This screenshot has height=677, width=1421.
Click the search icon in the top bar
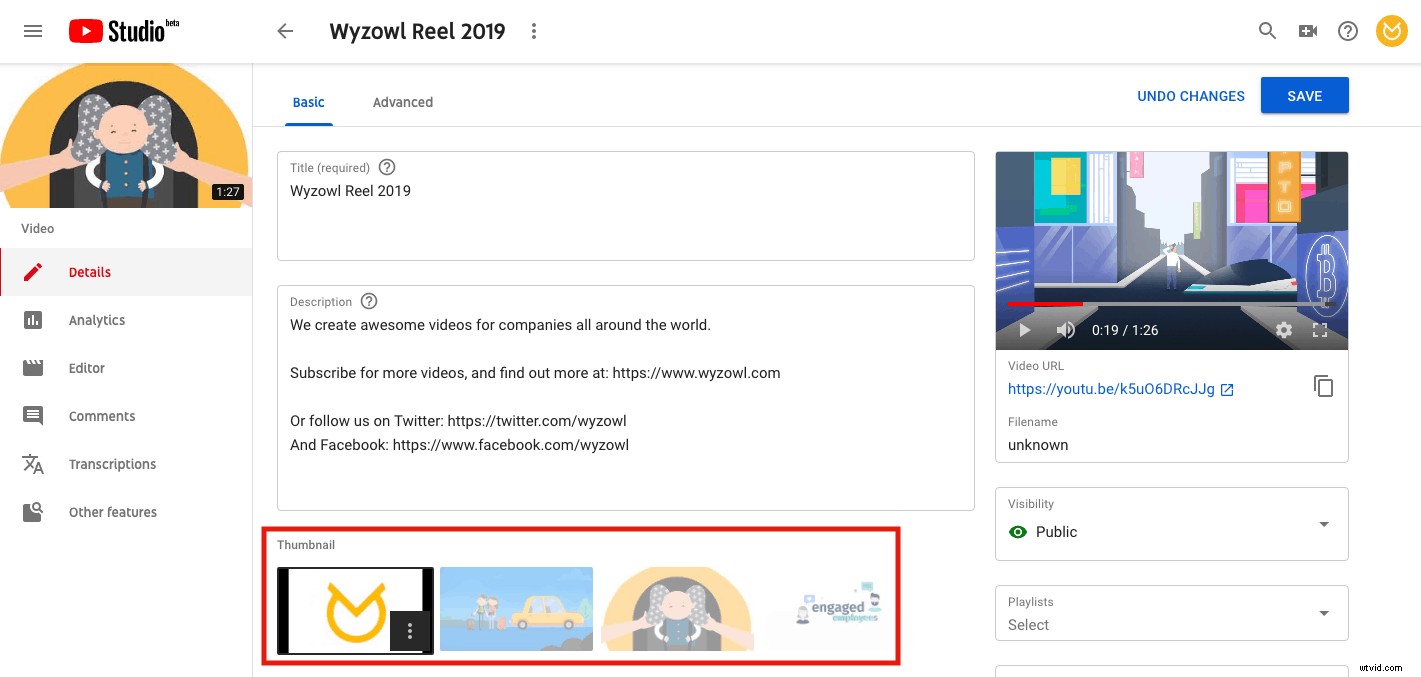point(1267,31)
